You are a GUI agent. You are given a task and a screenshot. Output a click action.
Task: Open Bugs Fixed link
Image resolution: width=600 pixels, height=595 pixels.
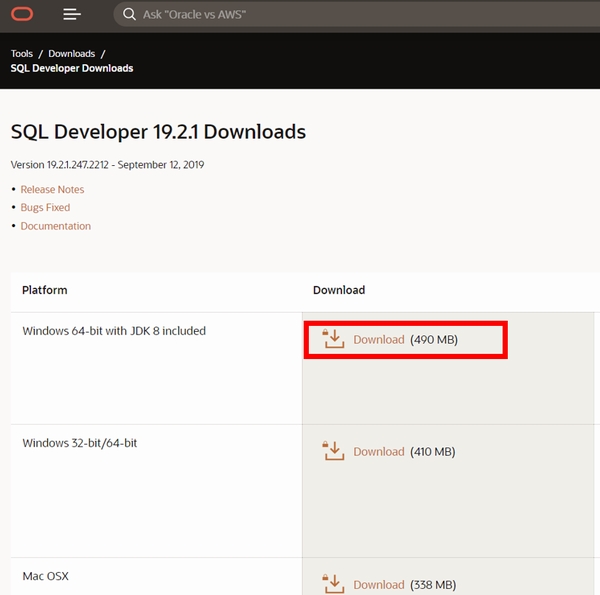coord(45,207)
